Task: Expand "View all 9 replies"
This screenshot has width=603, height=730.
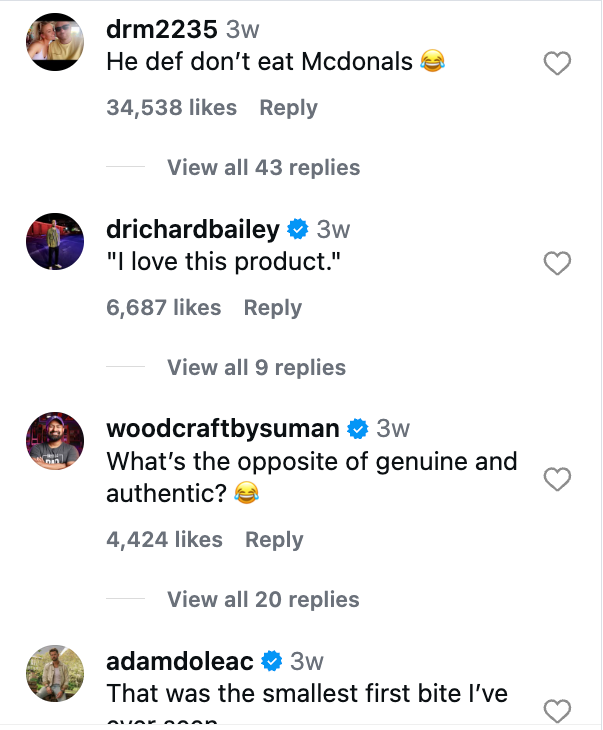Action: (x=256, y=368)
